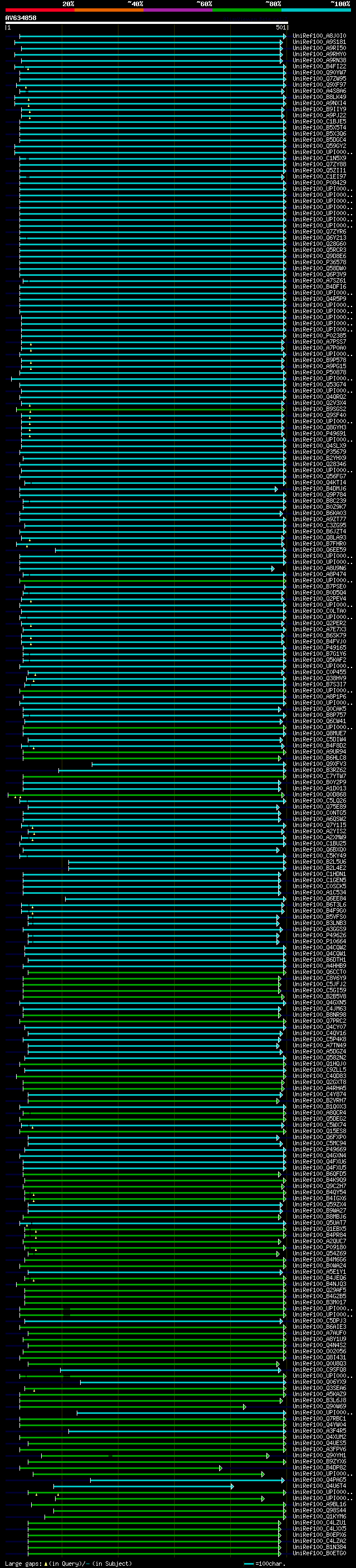This screenshot has width=356, height=1568.
Task: Click the cyan alignment bar for UniRef100_A8J0I0
Action: 152,36
